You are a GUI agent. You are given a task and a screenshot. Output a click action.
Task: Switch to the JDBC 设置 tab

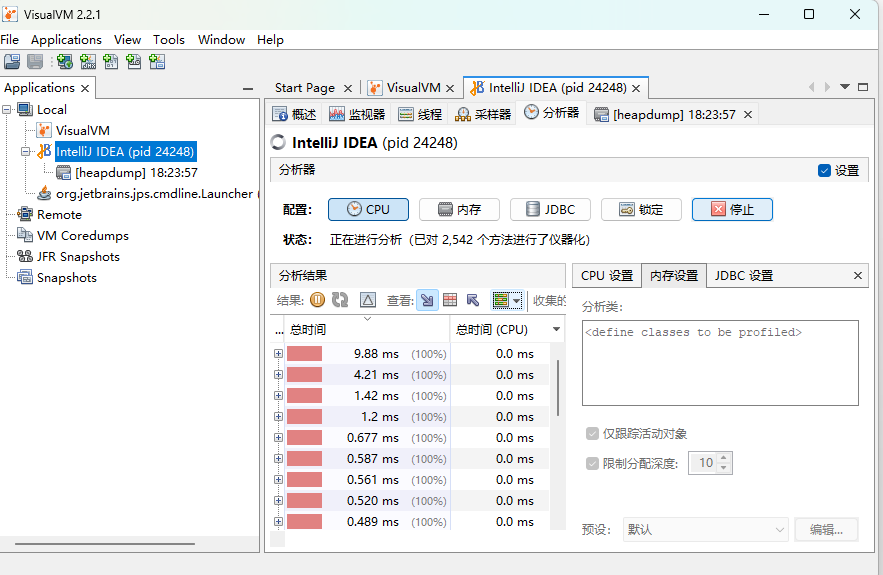[x=743, y=276]
